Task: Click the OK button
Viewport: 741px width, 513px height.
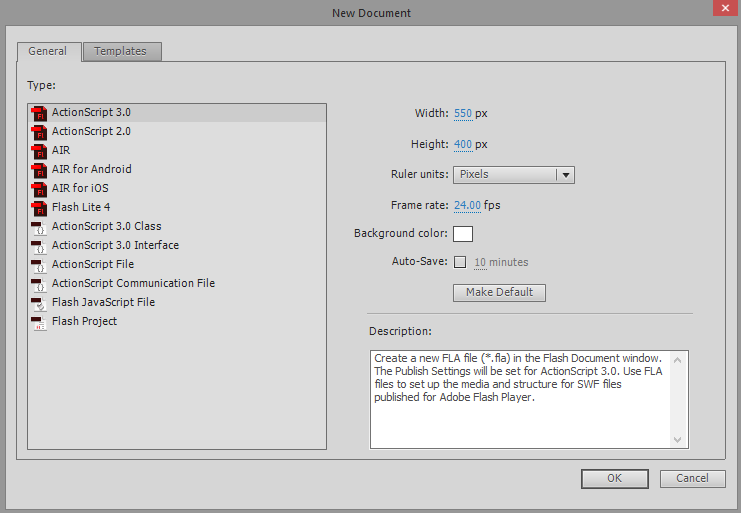Action: [614, 479]
